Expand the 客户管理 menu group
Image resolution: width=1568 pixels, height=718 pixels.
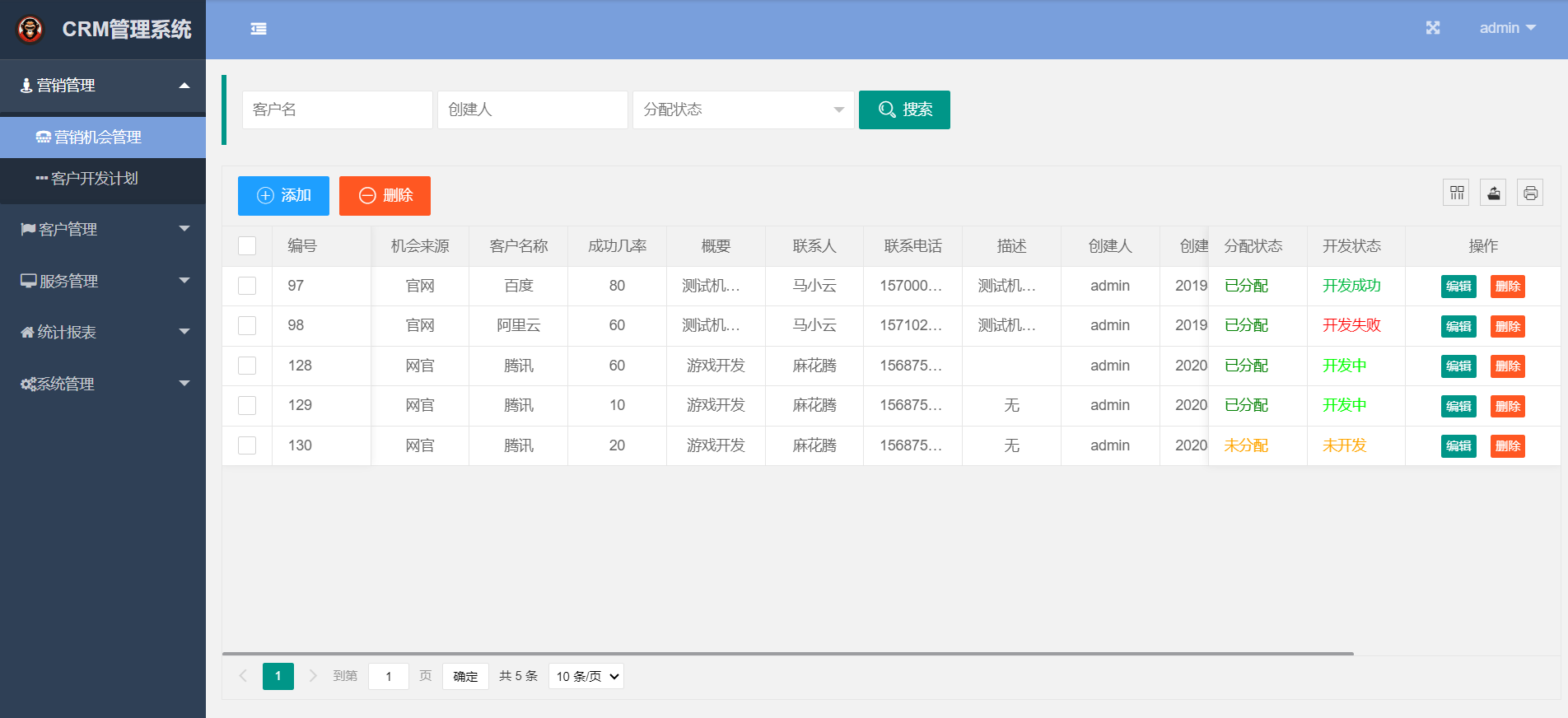click(103, 229)
